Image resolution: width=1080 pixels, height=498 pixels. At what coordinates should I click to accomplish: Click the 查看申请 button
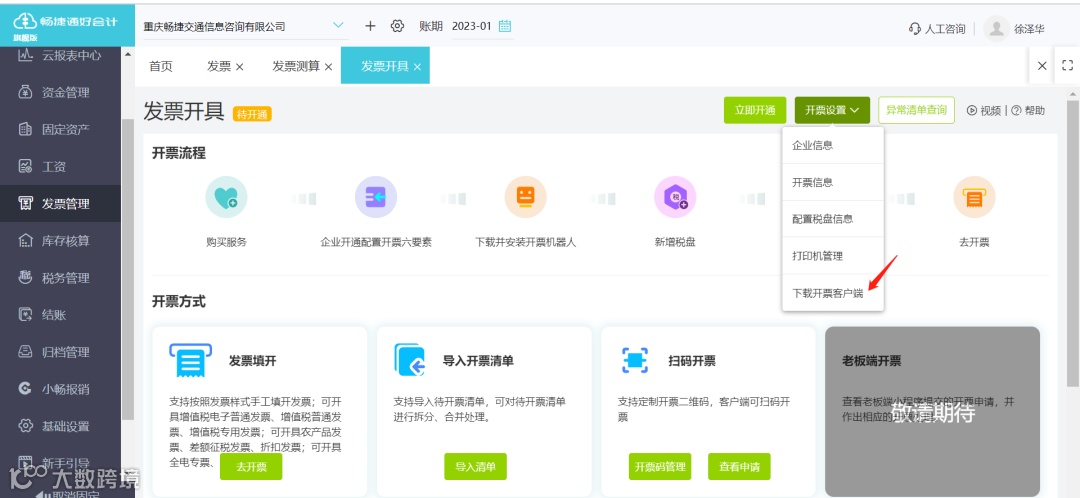pos(739,466)
